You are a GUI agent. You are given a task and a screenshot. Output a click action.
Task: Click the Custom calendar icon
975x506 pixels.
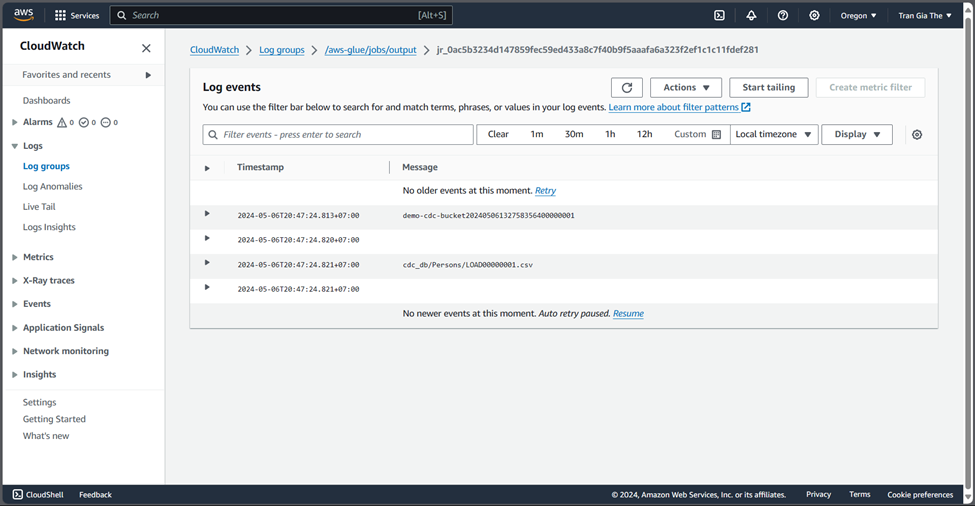716,134
